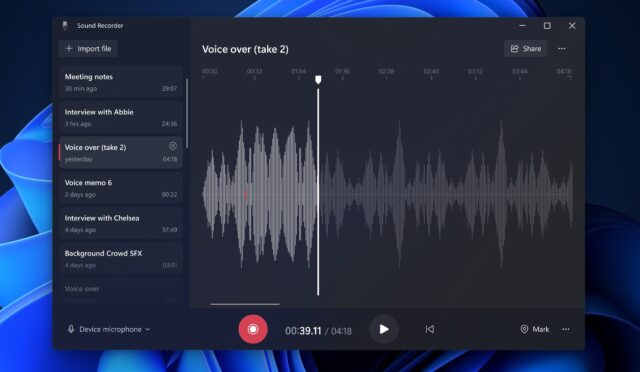Open more options beside the Mark button

tap(566, 329)
